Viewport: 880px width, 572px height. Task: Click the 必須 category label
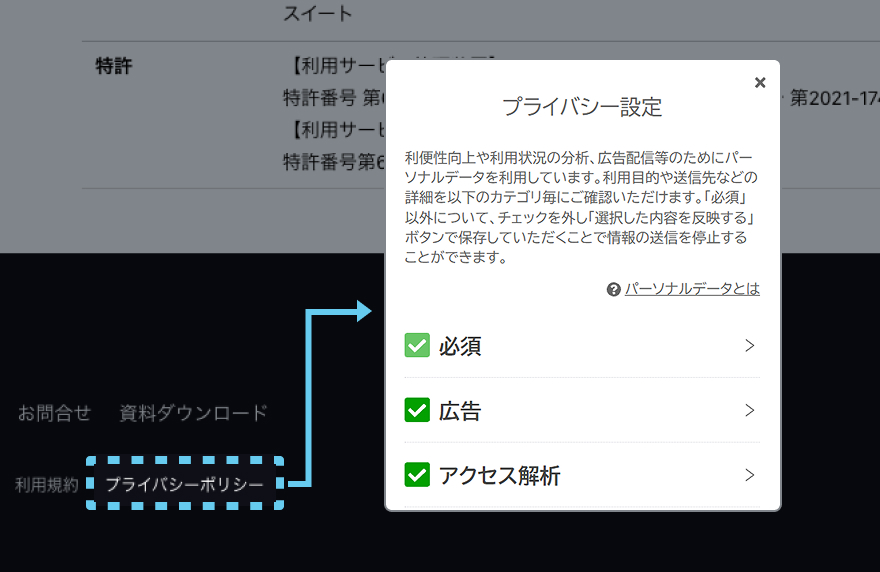click(460, 346)
